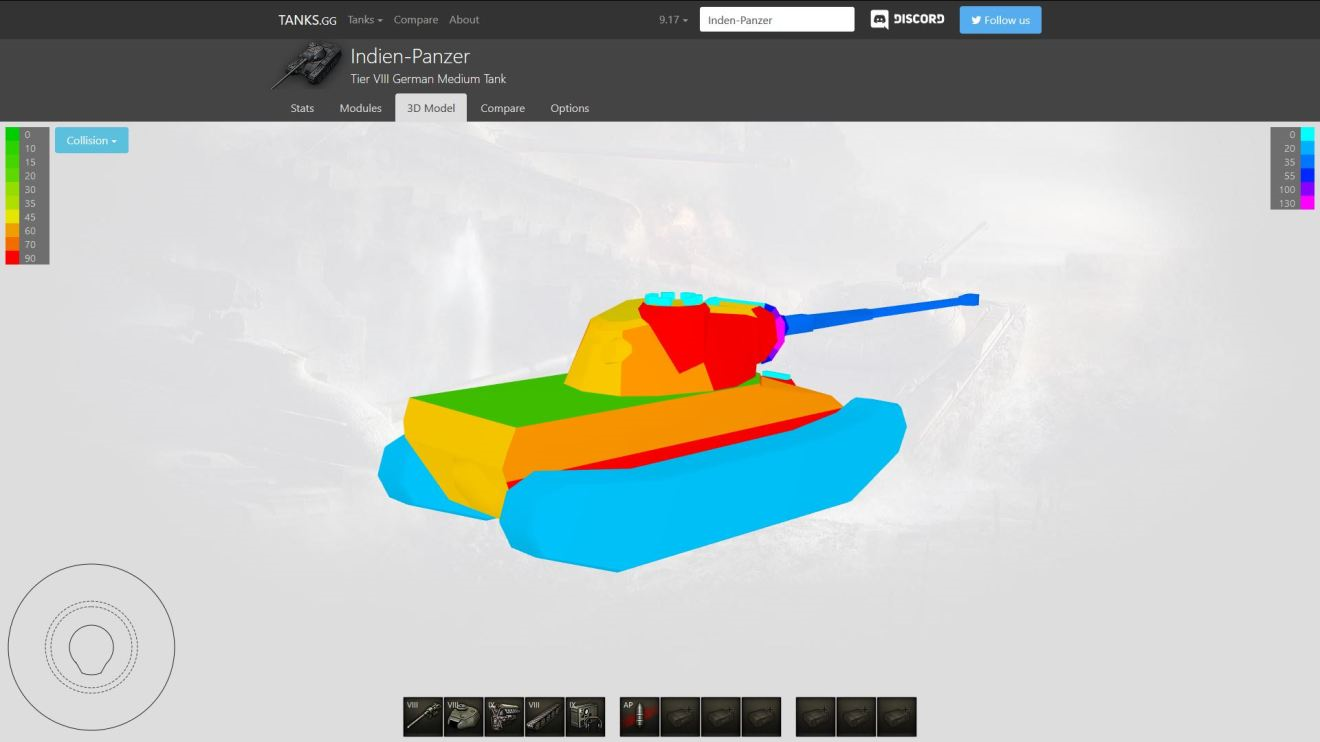The image size is (1320, 742).
Task: Open the Options tab
Action: 569,108
